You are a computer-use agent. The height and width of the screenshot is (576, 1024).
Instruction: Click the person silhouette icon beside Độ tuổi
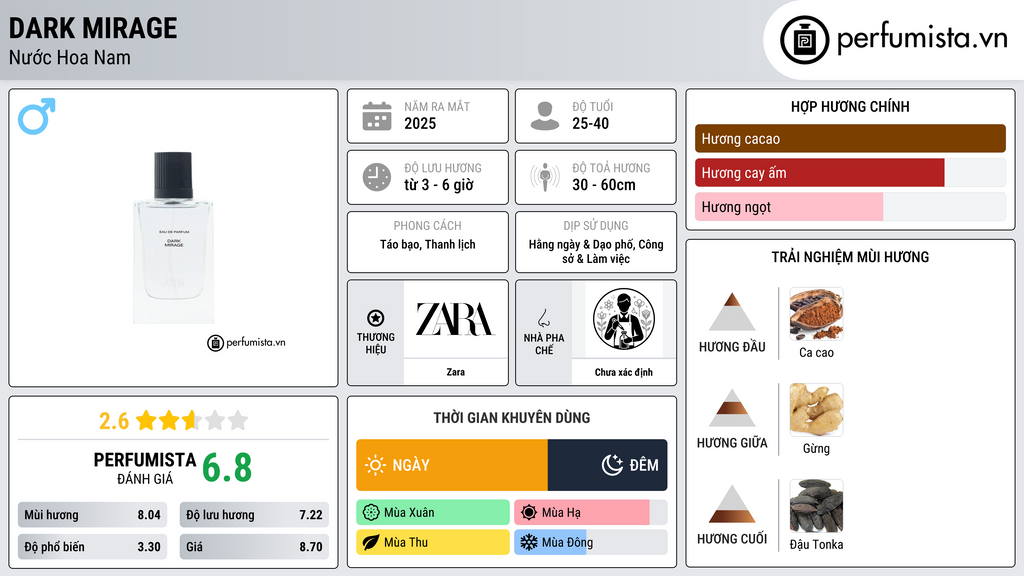point(545,116)
